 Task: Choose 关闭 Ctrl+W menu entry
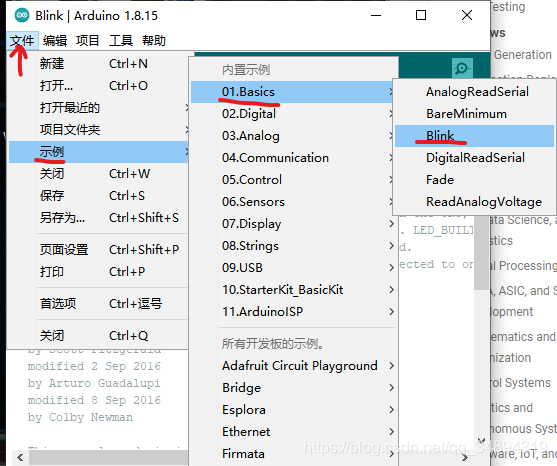point(98,174)
